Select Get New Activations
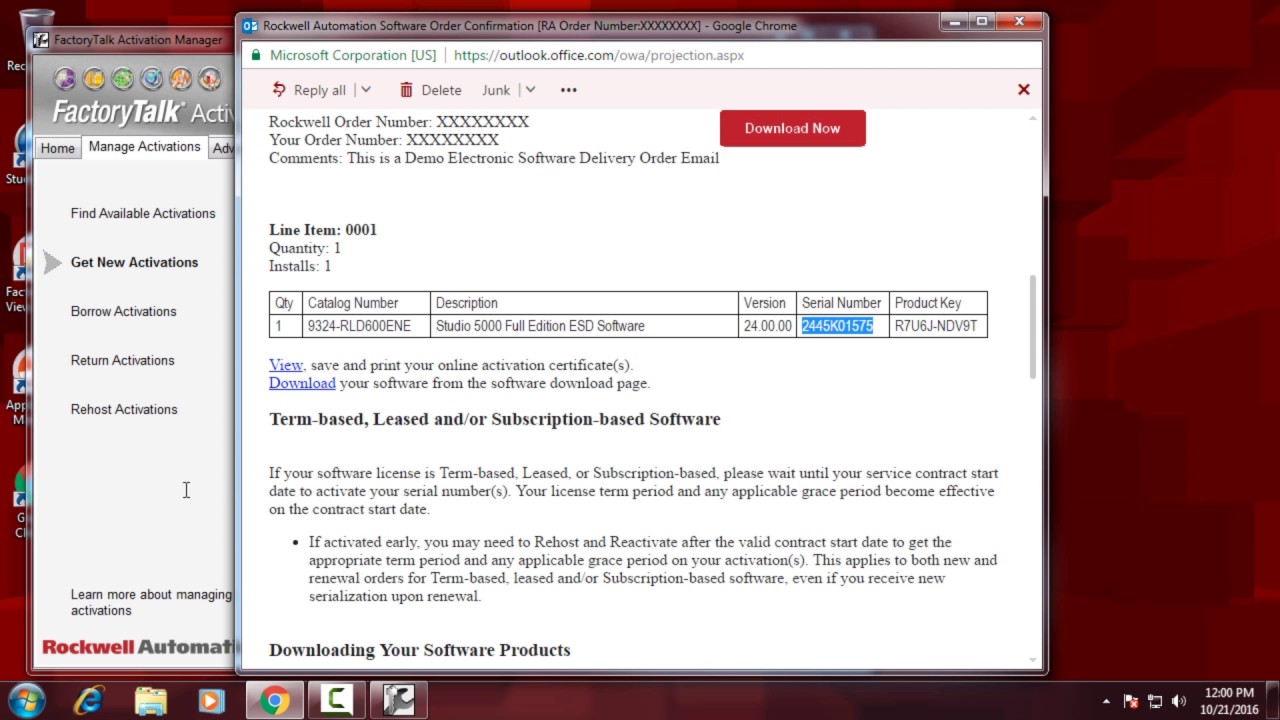 (x=134, y=262)
